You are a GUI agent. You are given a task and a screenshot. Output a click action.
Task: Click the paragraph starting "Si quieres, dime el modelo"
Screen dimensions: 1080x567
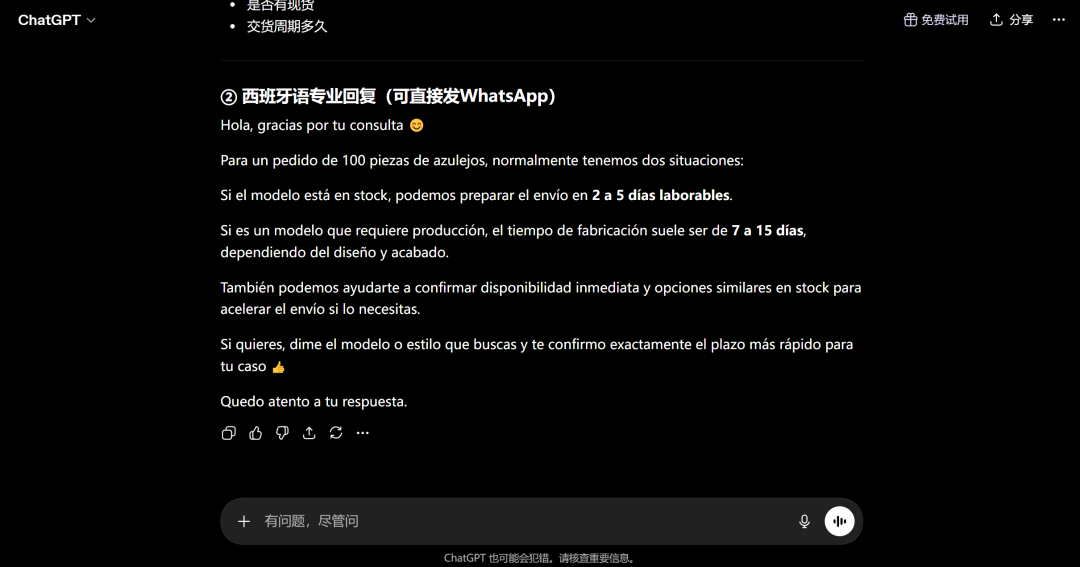(x=537, y=355)
